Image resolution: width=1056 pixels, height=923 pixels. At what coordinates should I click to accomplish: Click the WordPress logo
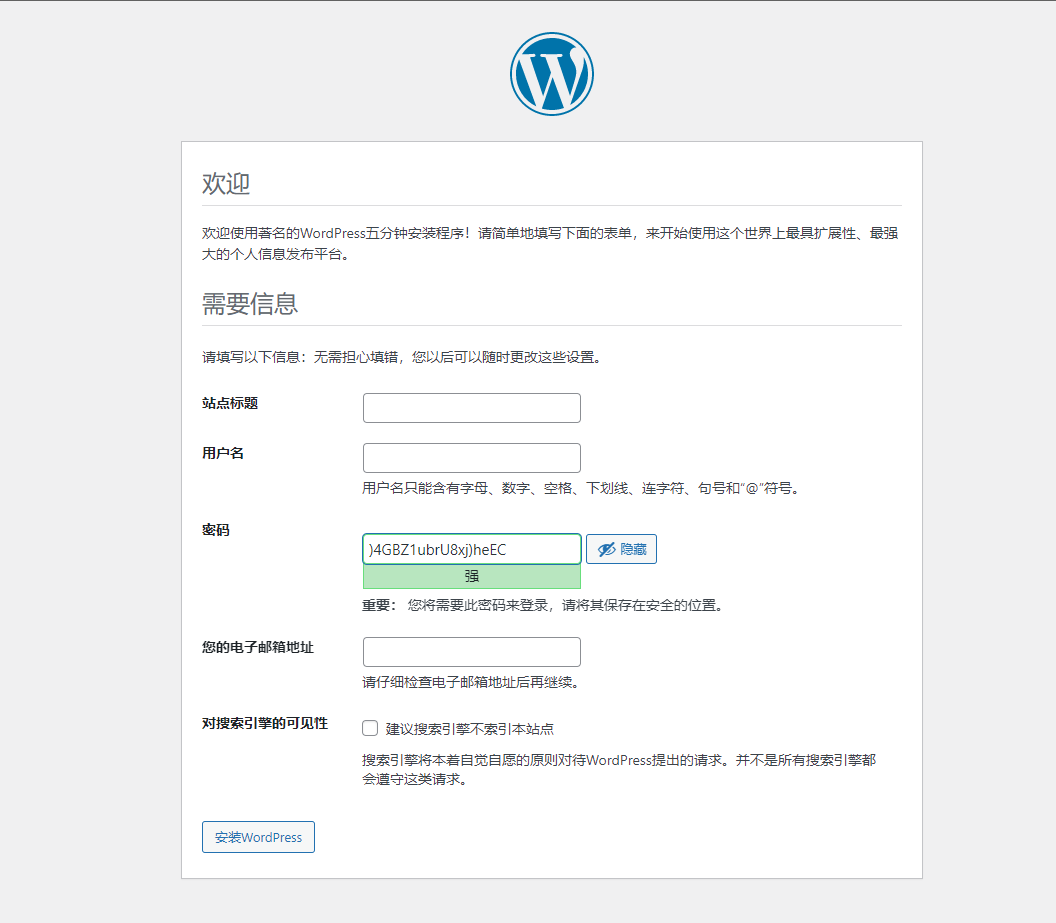(x=552, y=74)
